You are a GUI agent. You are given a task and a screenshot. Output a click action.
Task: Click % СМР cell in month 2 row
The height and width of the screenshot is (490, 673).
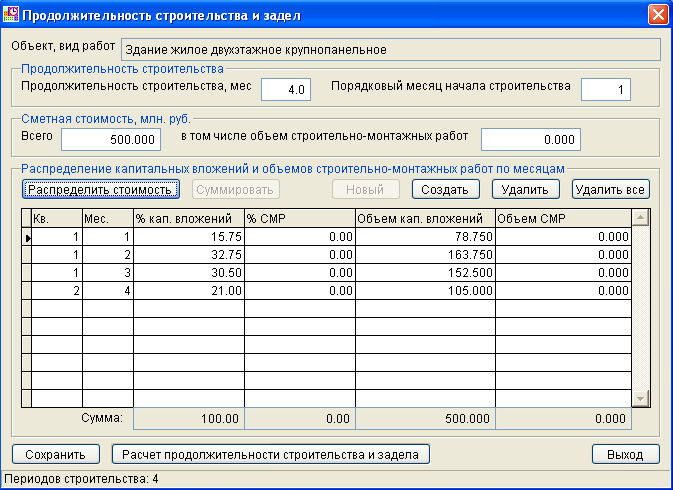tap(300, 255)
